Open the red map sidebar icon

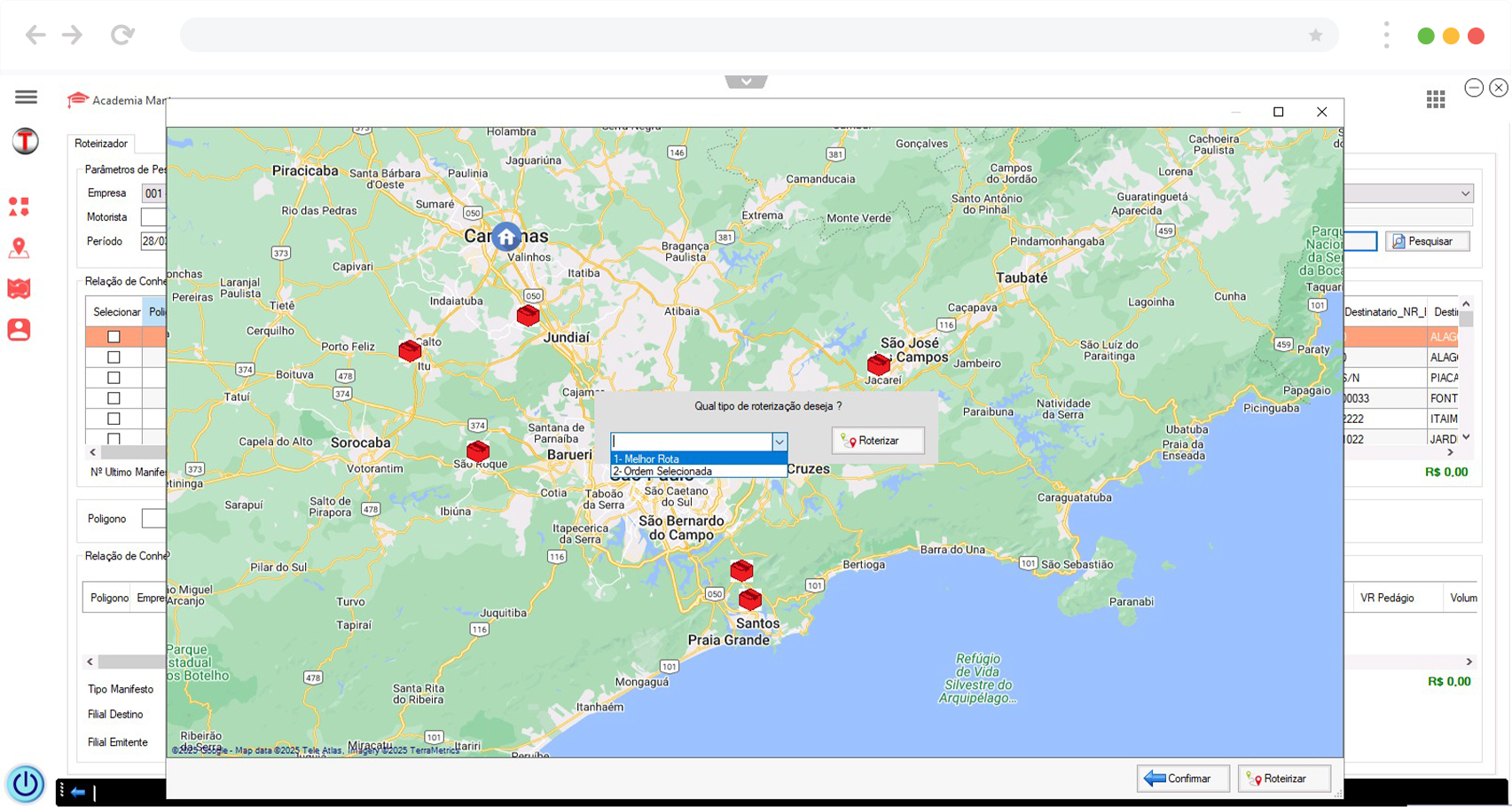[19, 289]
